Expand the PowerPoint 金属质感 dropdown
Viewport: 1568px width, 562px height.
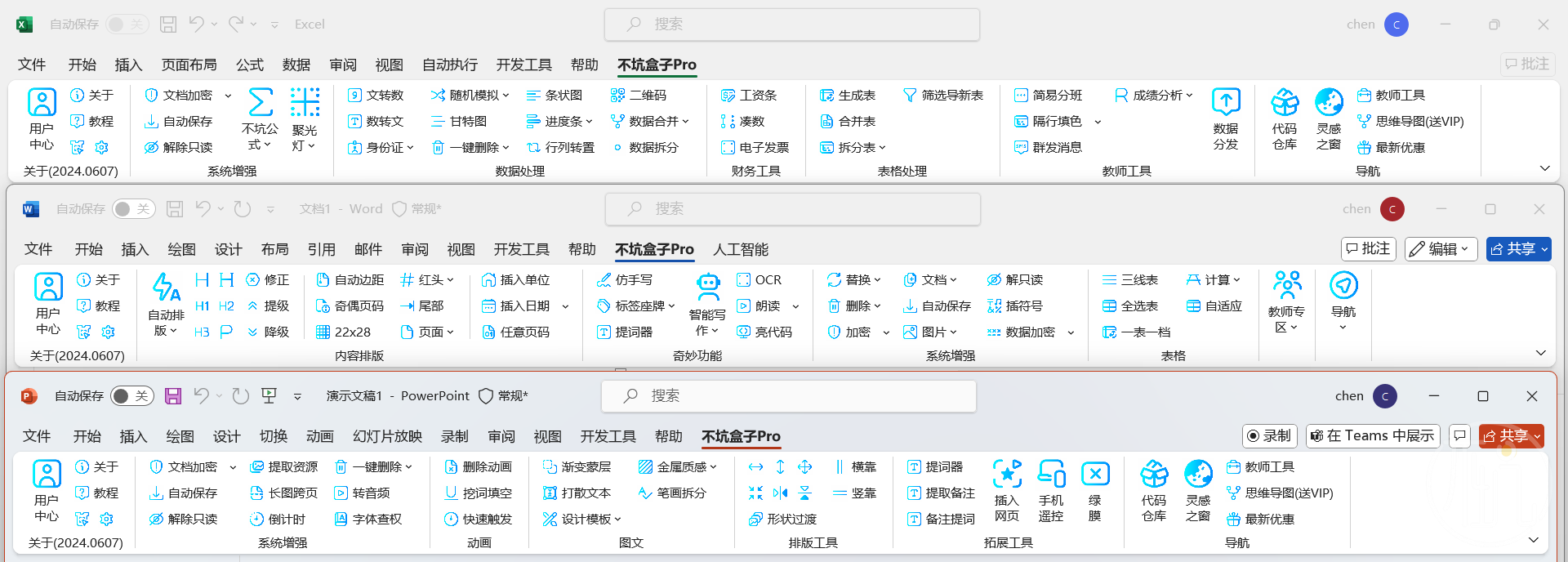tap(713, 467)
